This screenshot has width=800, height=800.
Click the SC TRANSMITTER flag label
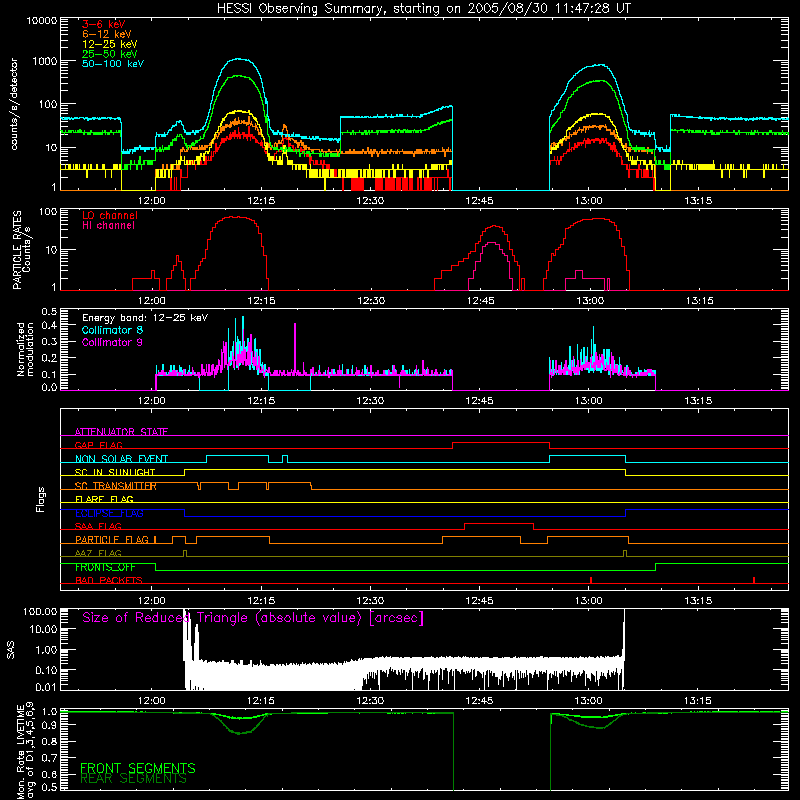(115, 486)
